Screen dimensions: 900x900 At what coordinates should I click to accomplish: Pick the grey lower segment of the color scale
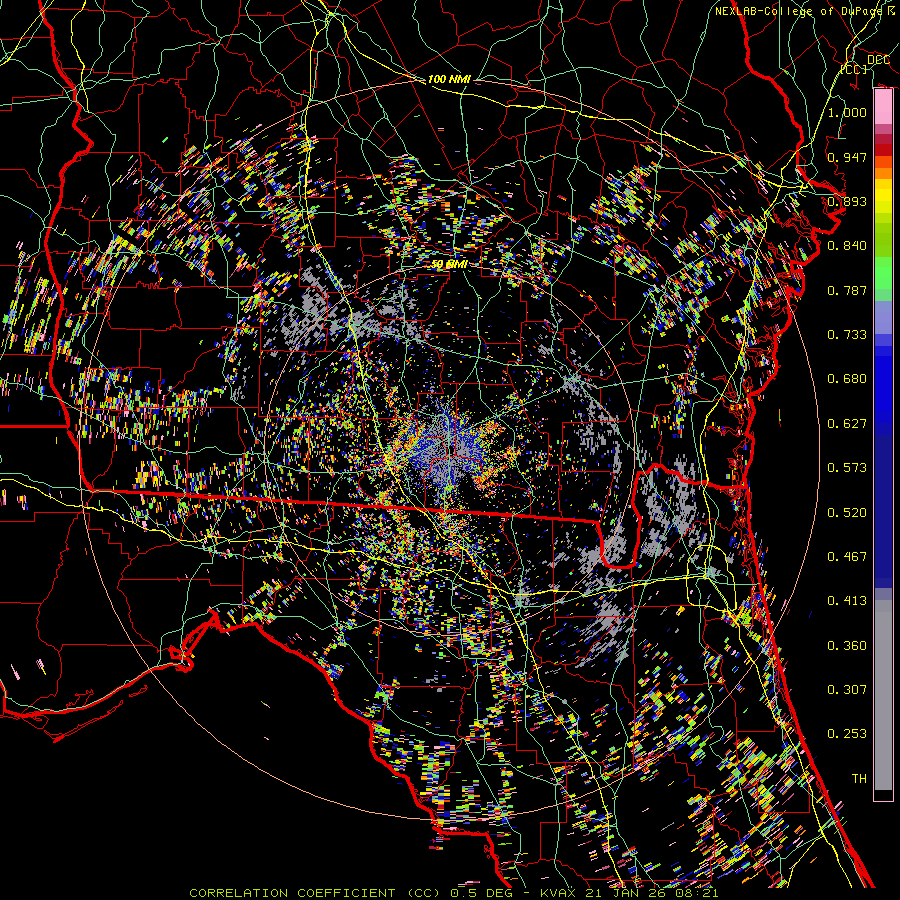click(x=883, y=695)
